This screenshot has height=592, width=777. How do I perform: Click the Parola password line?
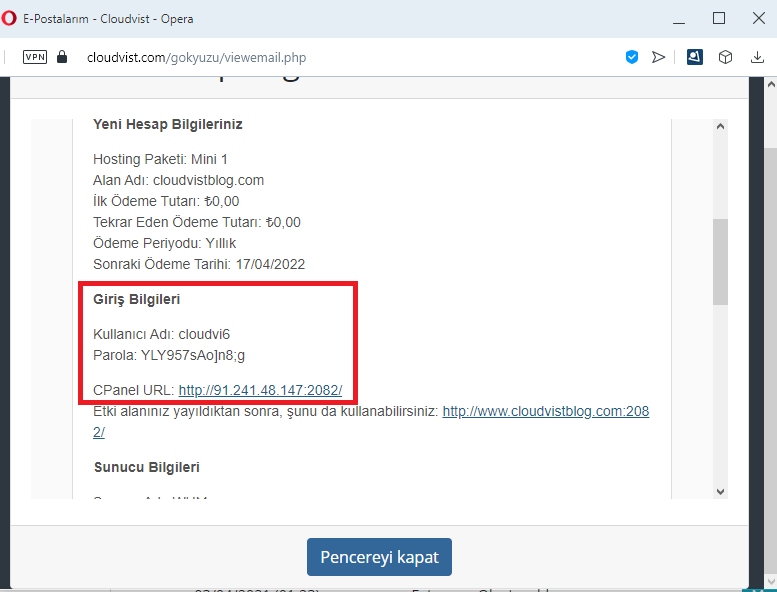click(x=169, y=356)
